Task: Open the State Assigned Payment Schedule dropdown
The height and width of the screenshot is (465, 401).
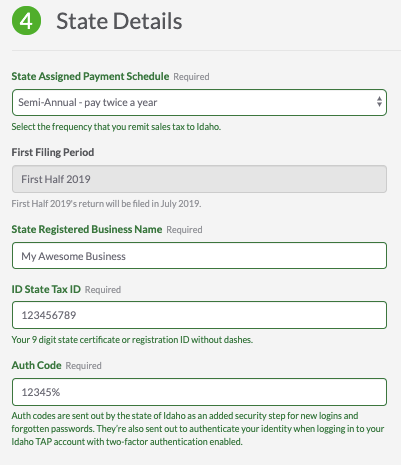Action: tap(199, 102)
